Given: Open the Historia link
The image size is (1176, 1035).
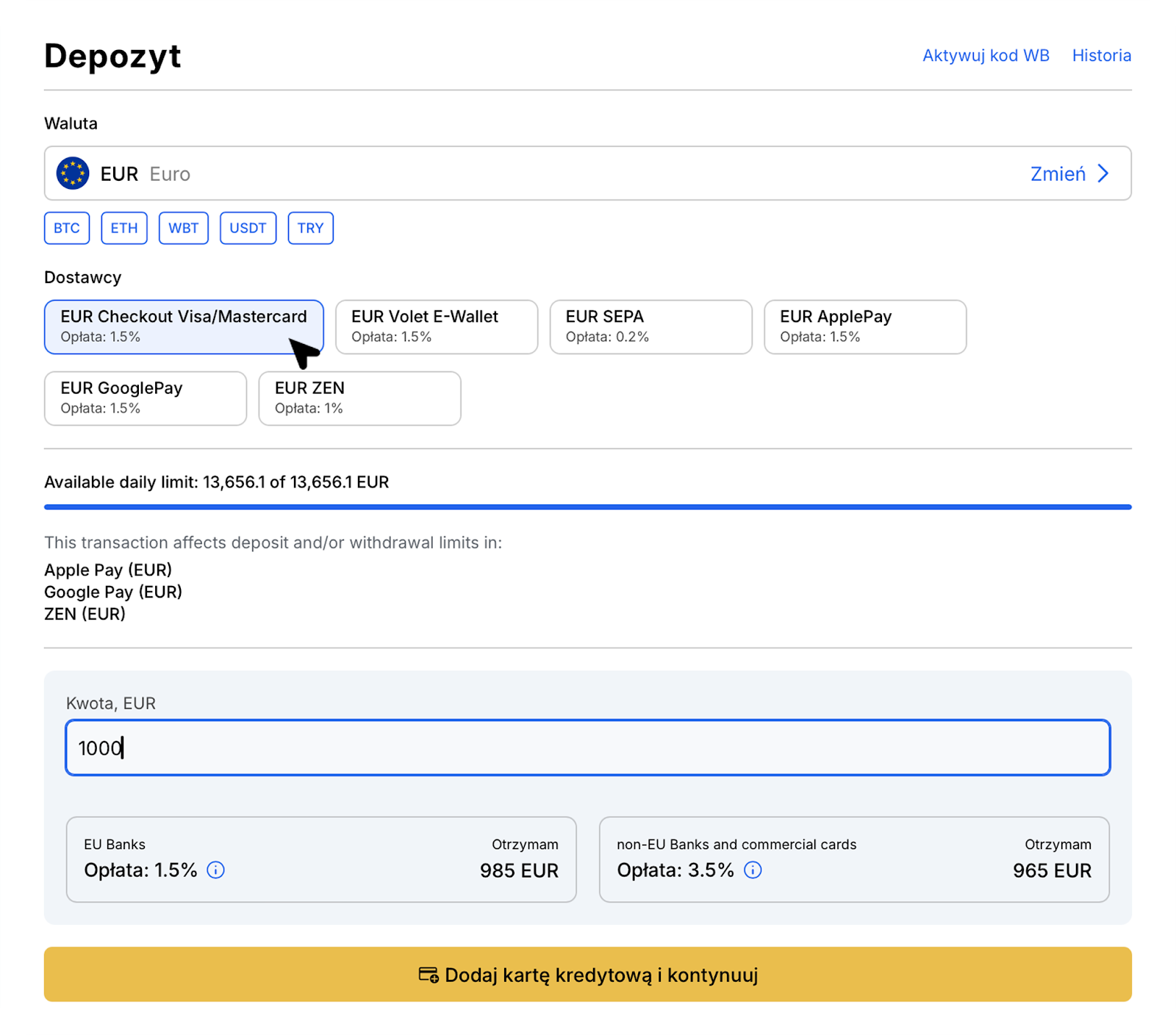Looking at the screenshot, I should click(x=1102, y=56).
